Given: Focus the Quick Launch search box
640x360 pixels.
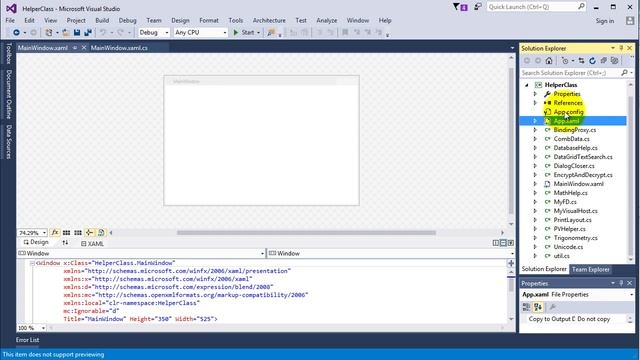Looking at the screenshot, I should (536, 7).
